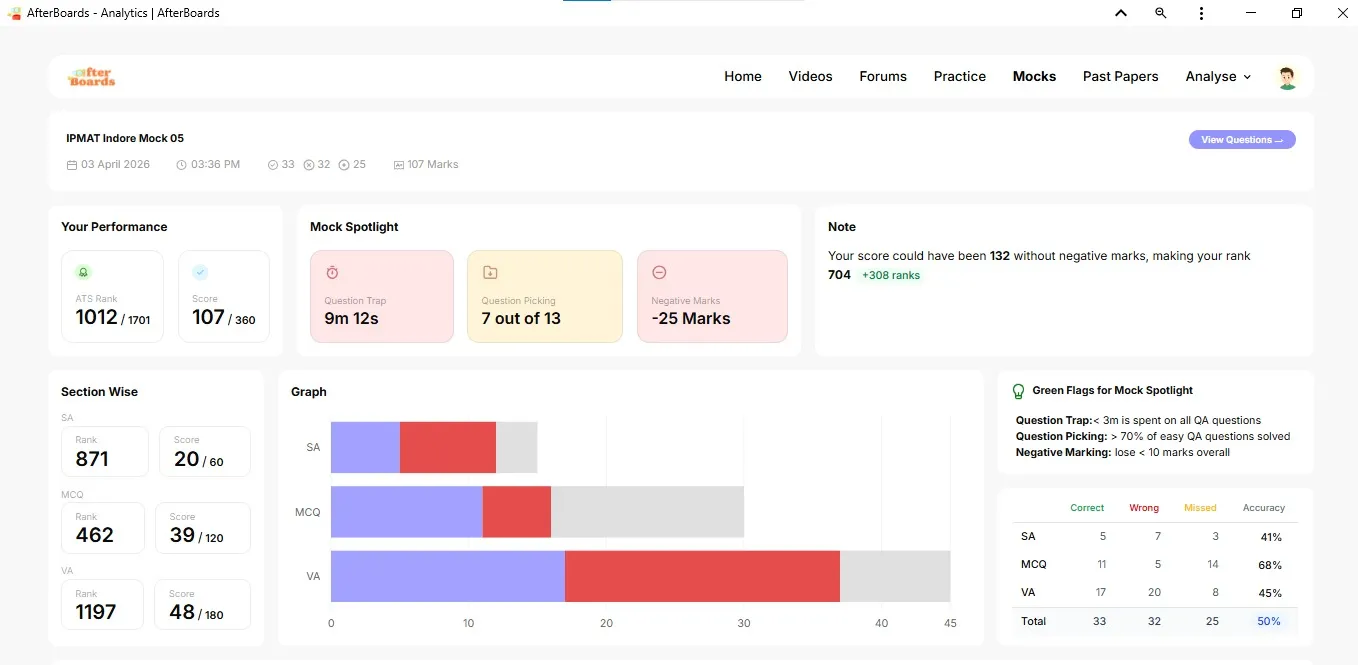
Task: Click the 50% total accuracy value
Action: [x=1269, y=621]
